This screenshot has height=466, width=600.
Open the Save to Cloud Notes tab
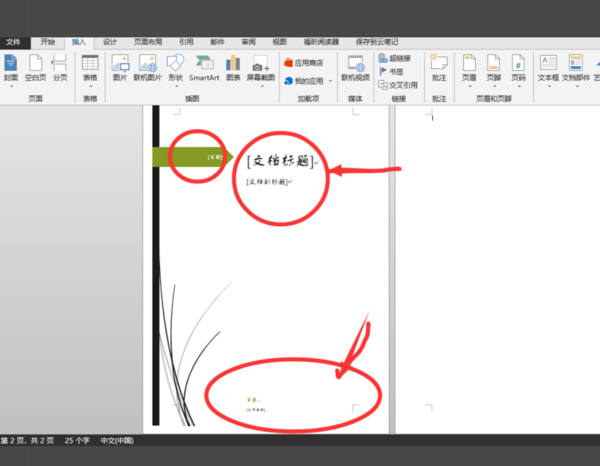coord(377,42)
